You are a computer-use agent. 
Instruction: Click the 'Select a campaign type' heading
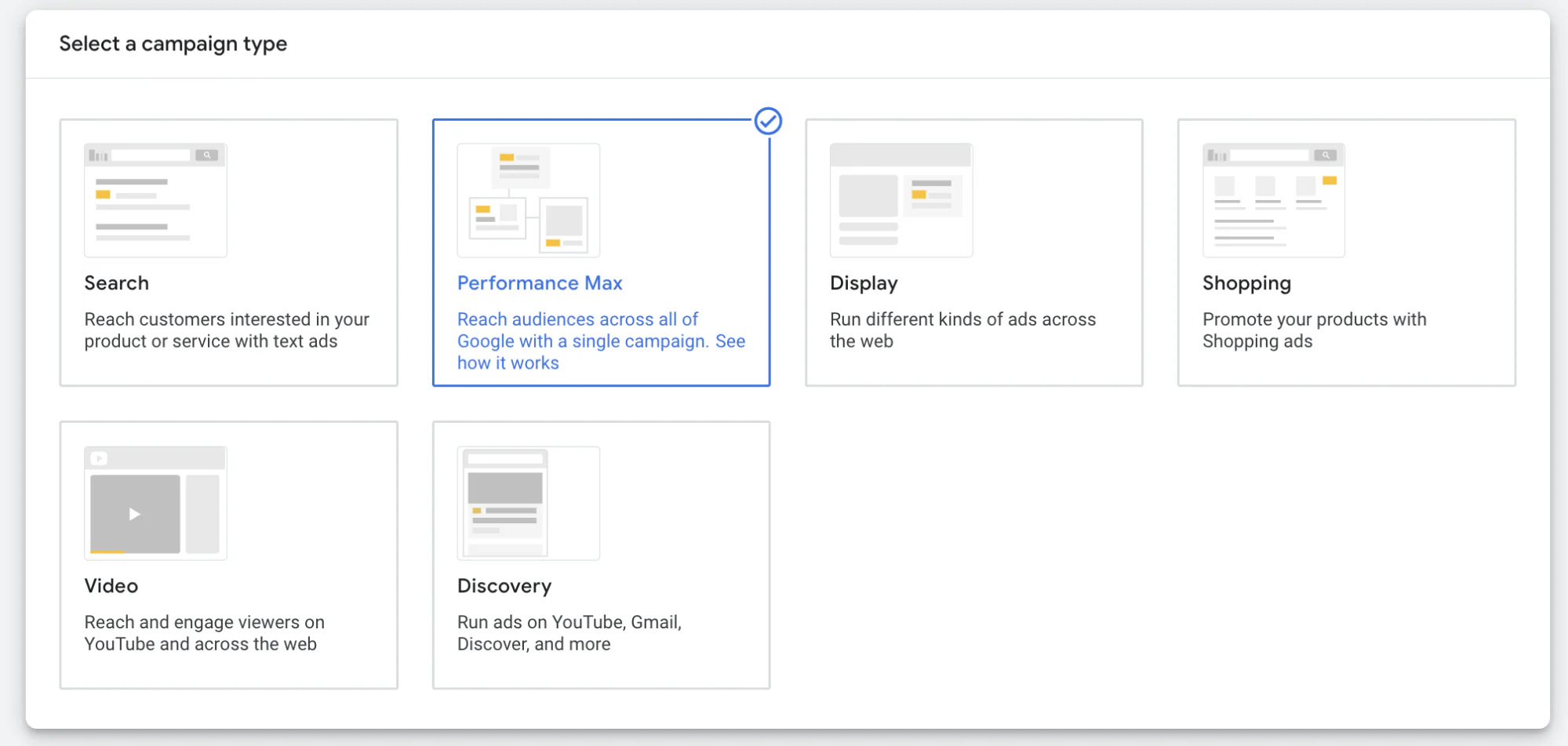click(x=173, y=44)
